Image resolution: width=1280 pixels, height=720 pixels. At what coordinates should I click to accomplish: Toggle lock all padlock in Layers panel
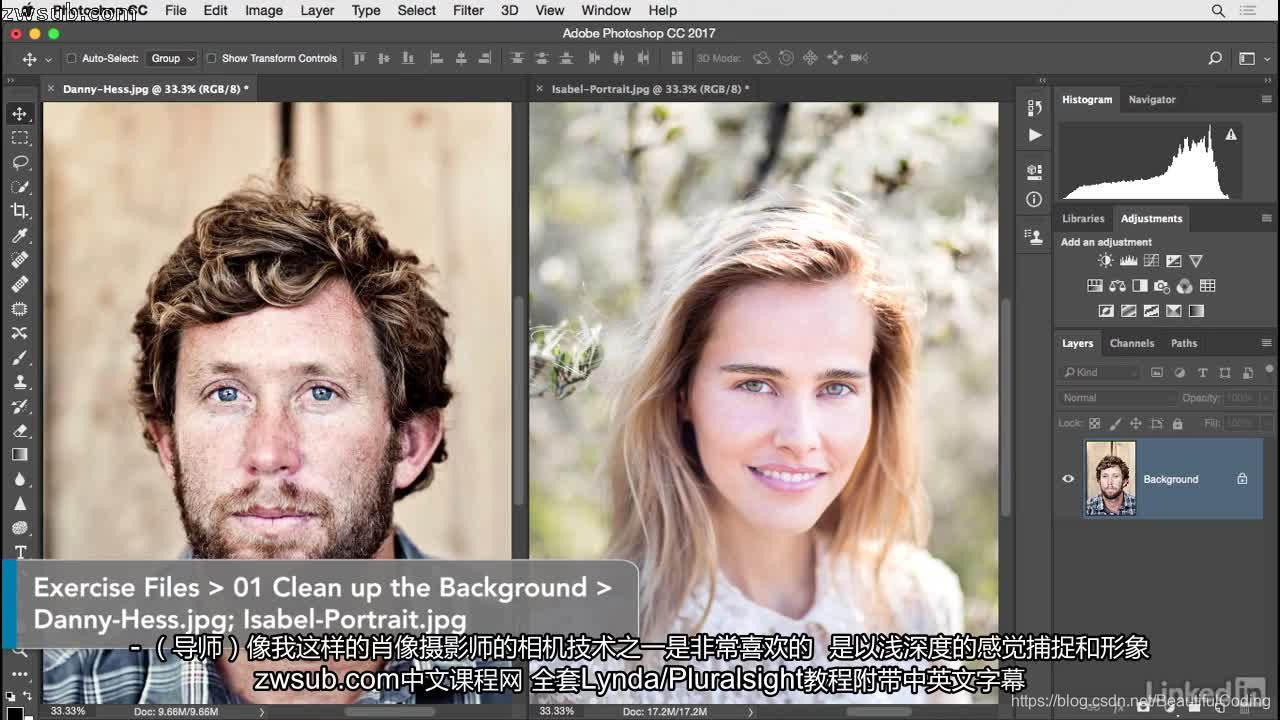coord(1178,424)
